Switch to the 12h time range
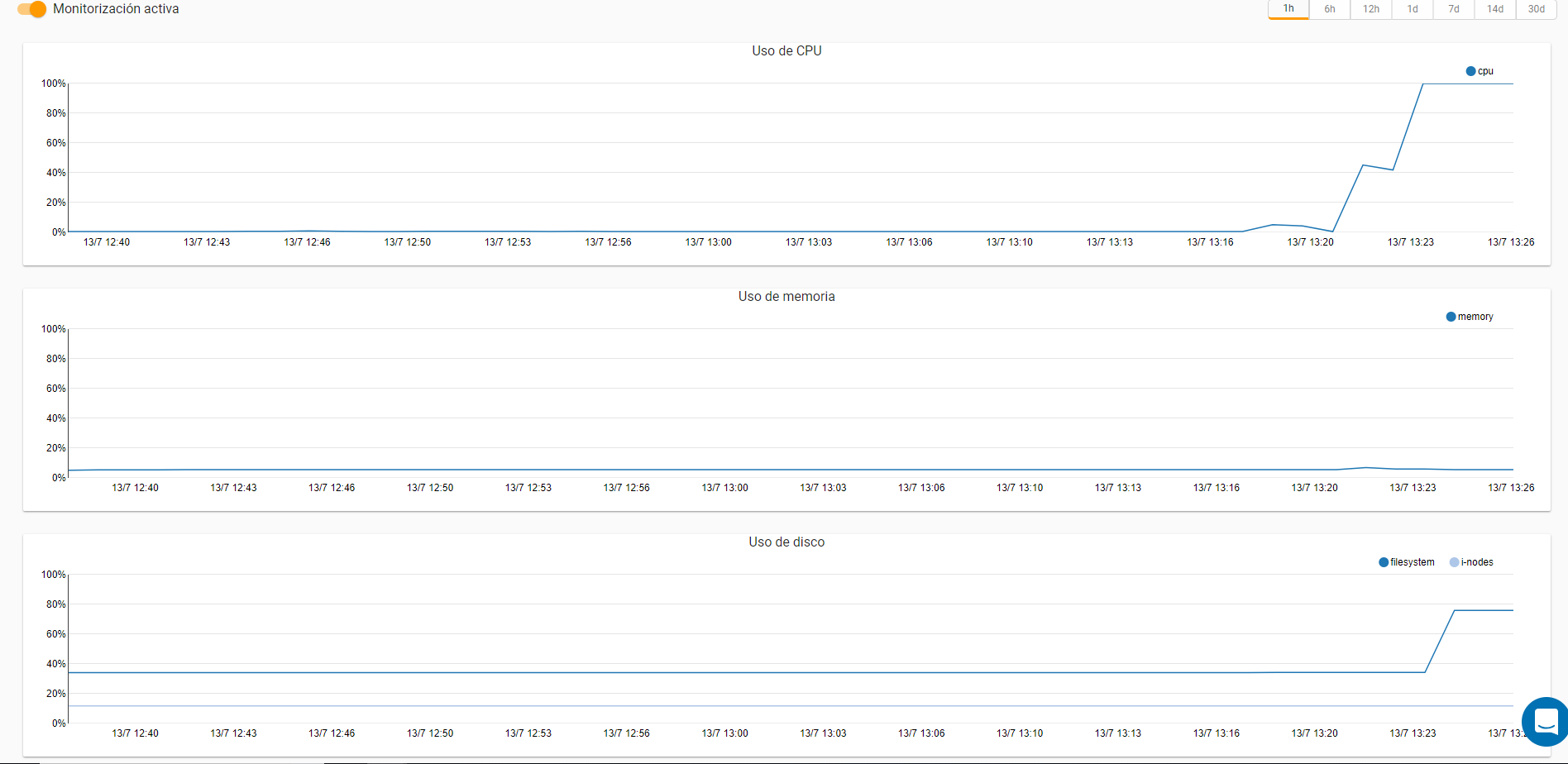This screenshot has height=764, width=1568. tap(1371, 9)
